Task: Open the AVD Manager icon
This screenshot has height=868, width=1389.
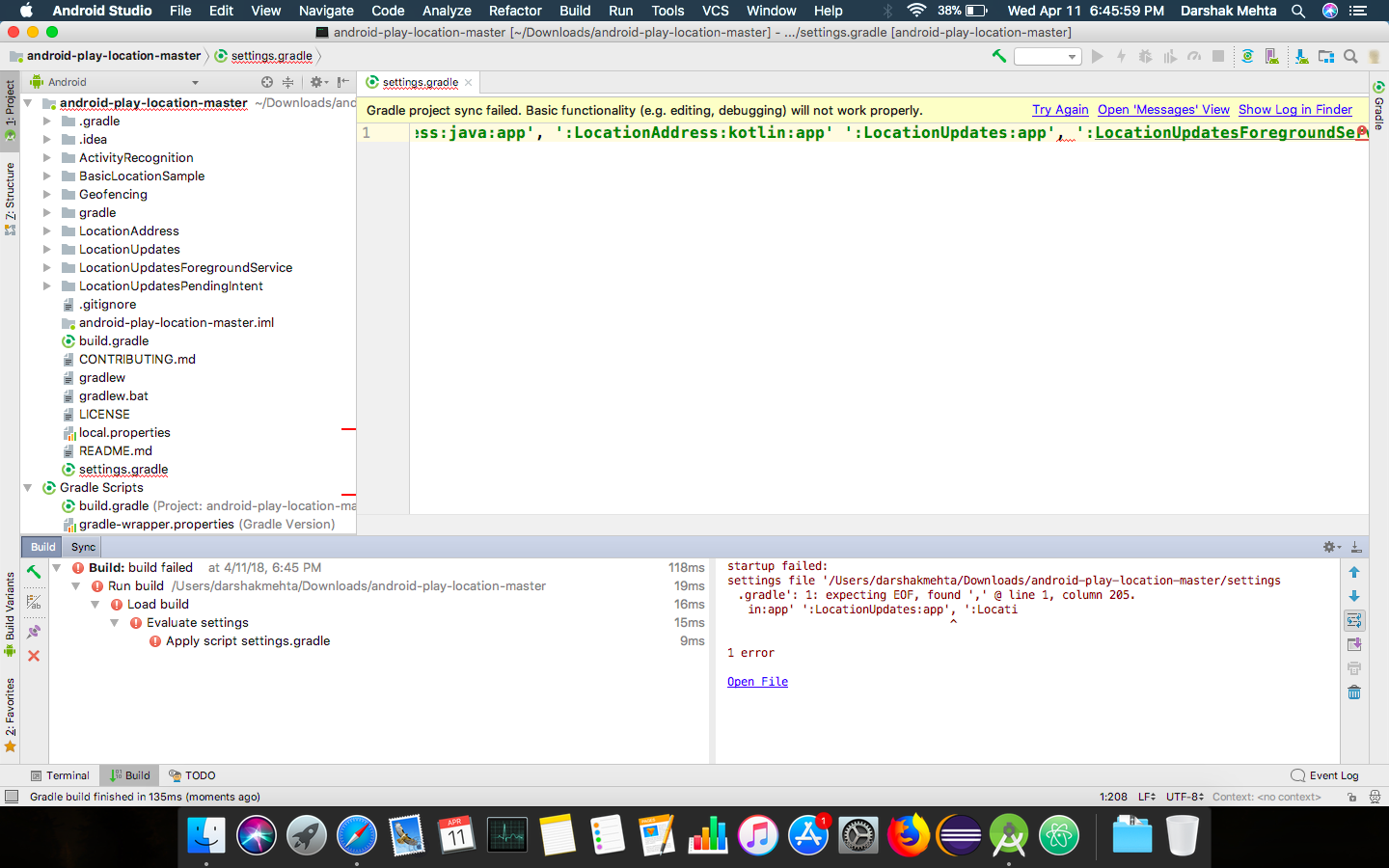Action: tap(1273, 55)
